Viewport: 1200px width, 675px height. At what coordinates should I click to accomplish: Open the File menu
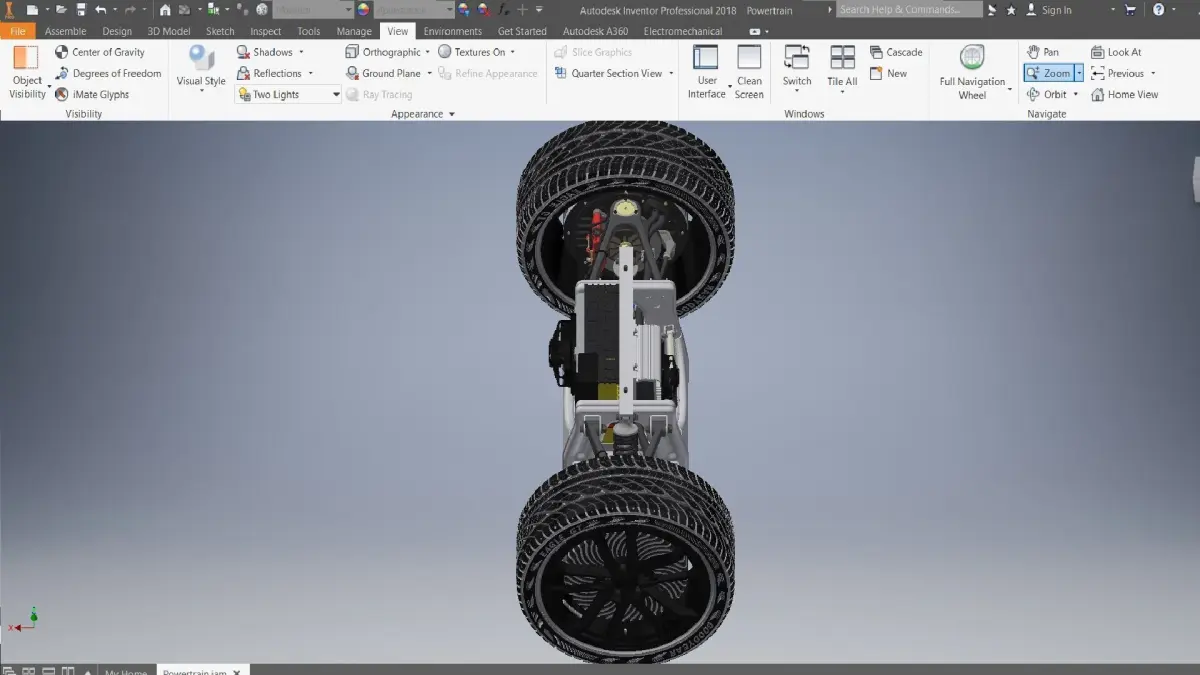pyautogui.click(x=17, y=31)
